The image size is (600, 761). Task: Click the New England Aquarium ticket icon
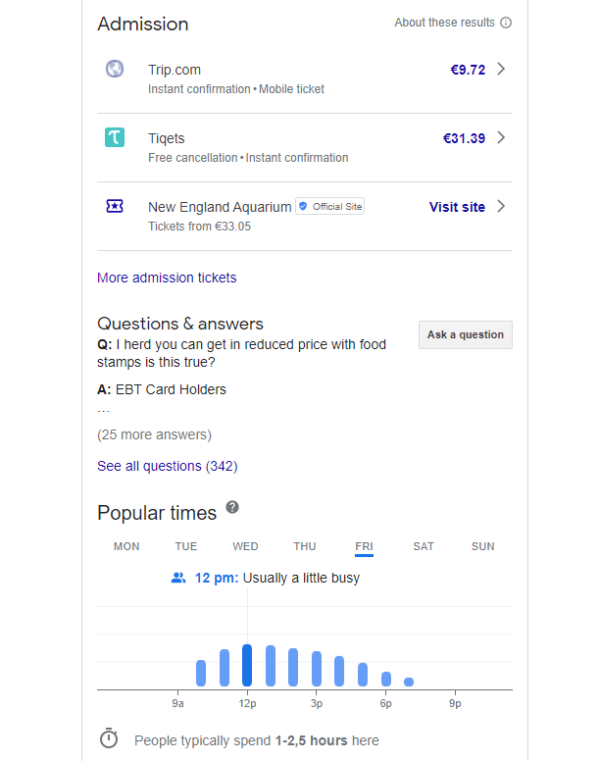[x=114, y=206]
